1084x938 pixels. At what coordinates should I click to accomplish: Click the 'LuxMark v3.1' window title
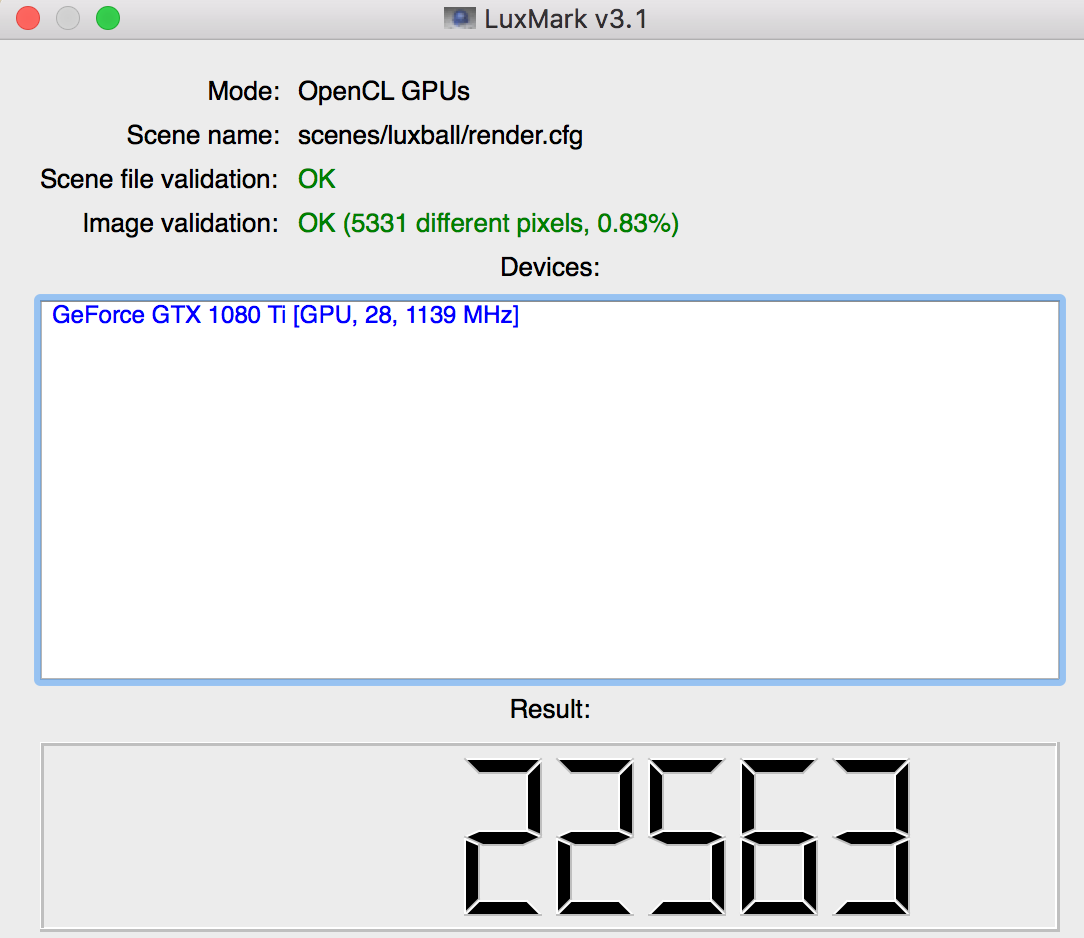coord(566,19)
